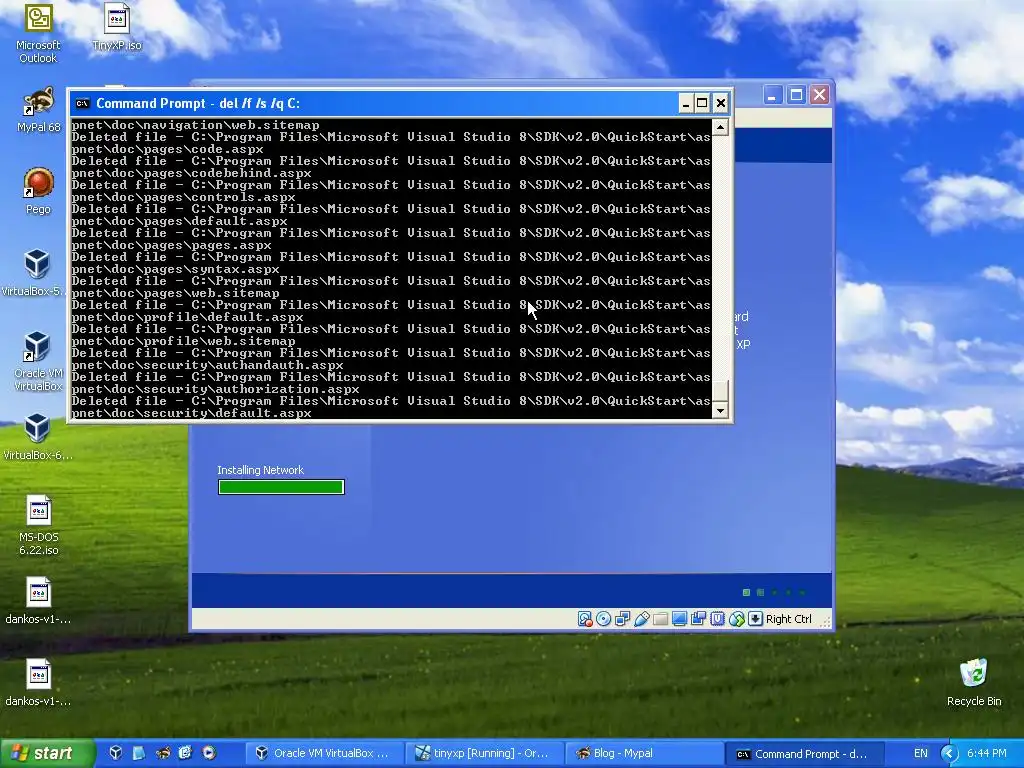This screenshot has height=768, width=1024.
Task: Click Command Prompt scrollbar up arrow
Action: (720, 127)
